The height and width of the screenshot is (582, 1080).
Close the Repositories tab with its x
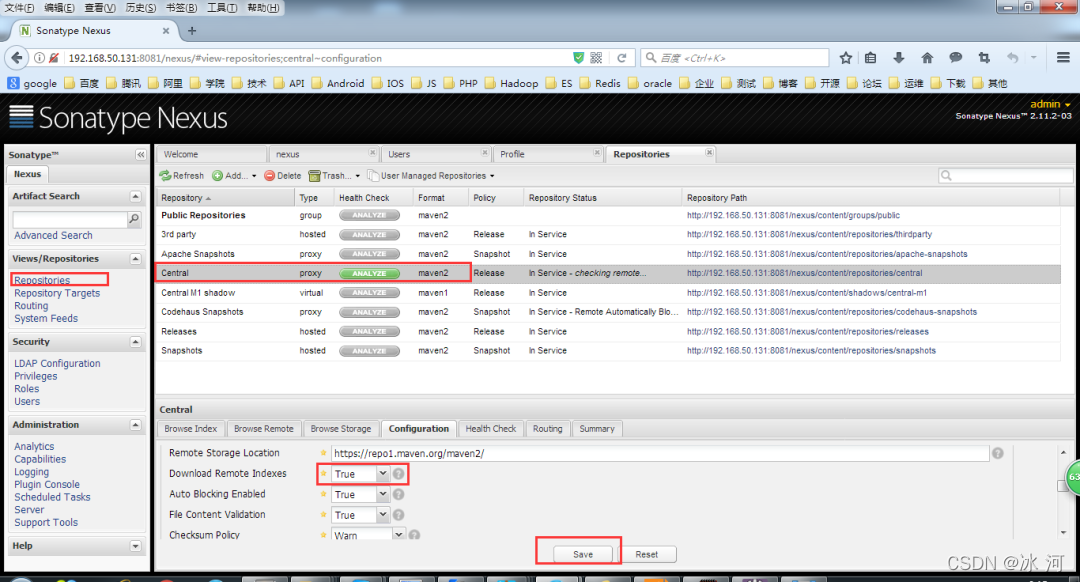(x=709, y=153)
